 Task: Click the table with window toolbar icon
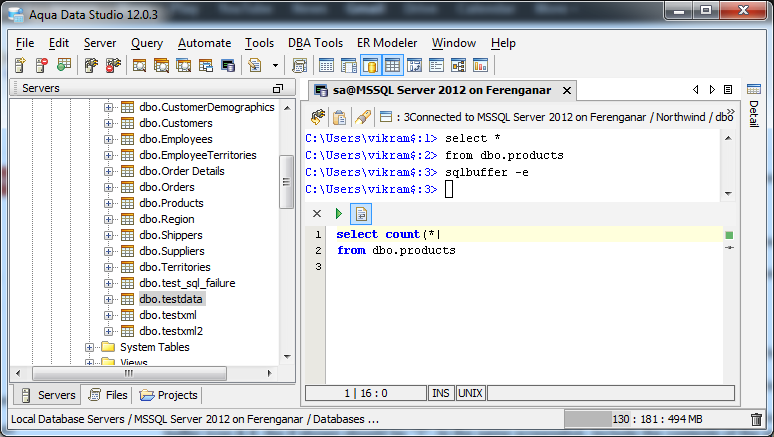pyautogui.click(x=206, y=65)
